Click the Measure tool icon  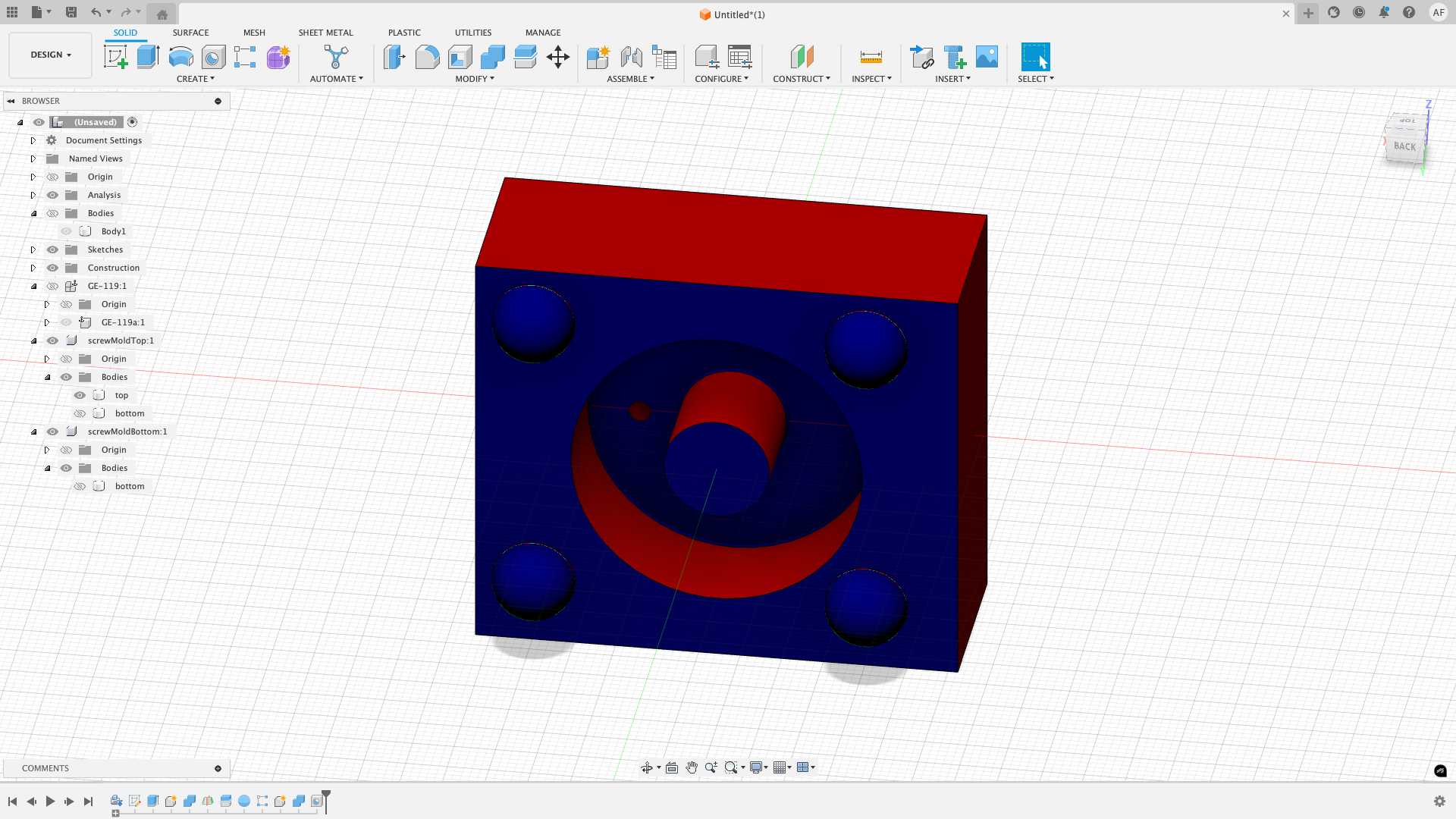click(x=871, y=57)
